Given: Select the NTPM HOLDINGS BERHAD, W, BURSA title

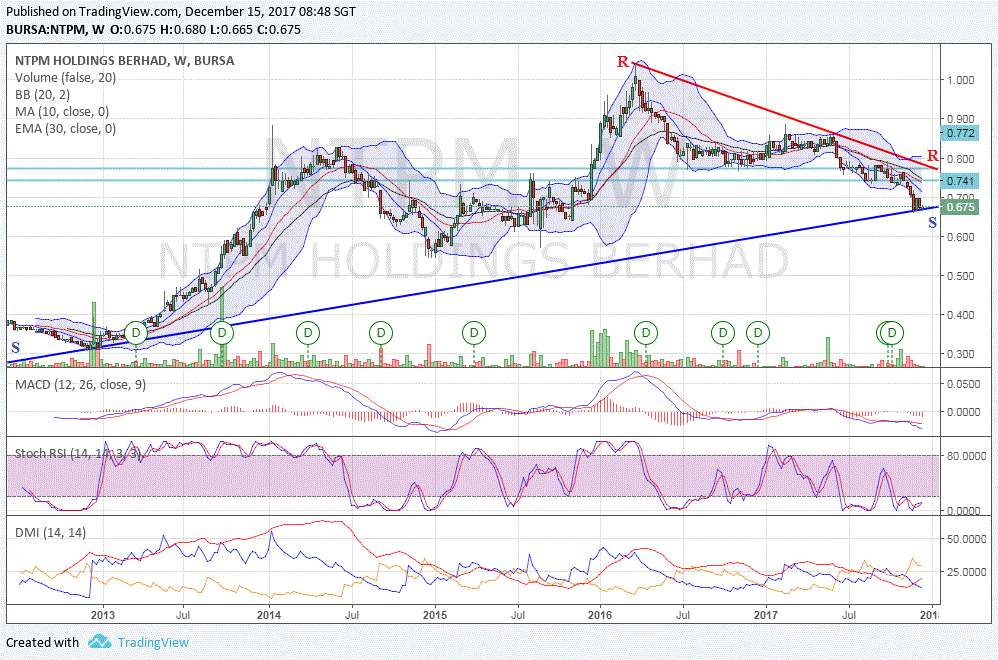Looking at the screenshot, I should [x=125, y=60].
